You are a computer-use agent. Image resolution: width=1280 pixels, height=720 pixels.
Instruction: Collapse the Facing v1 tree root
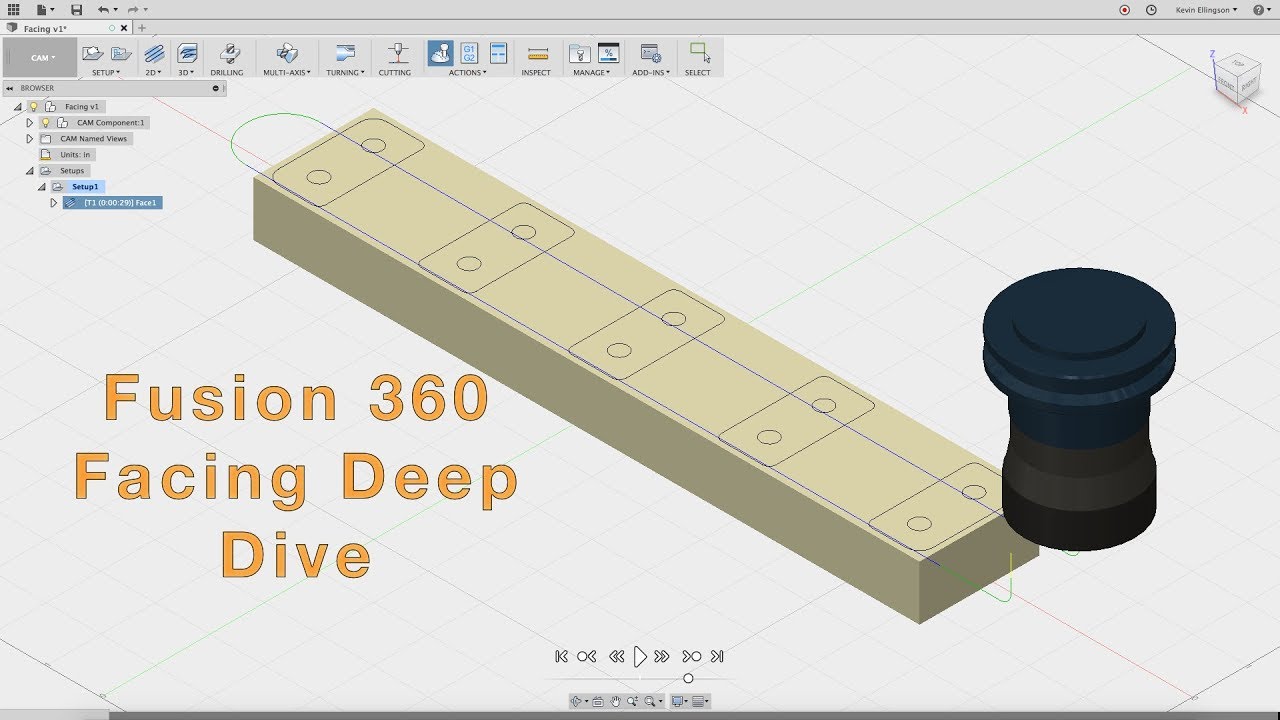pyautogui.click(x=17, y=106)
